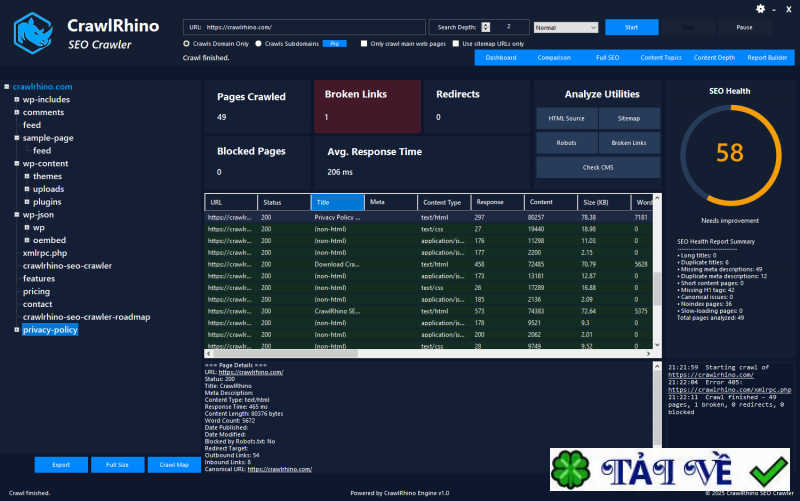
Task: Click the Broken Links red tile
Action: (x=366, y=106)
